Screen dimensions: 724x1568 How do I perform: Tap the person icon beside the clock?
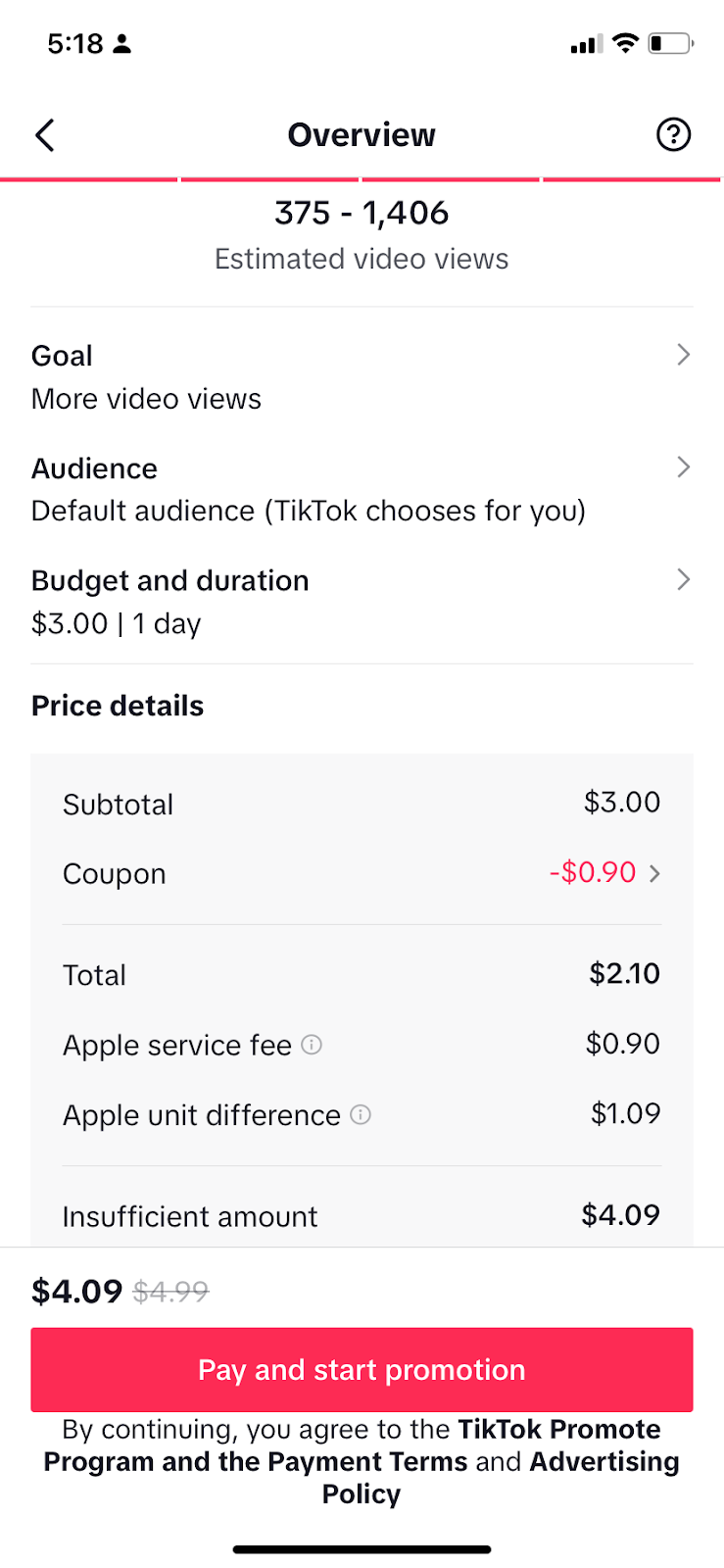click(122, 44)
